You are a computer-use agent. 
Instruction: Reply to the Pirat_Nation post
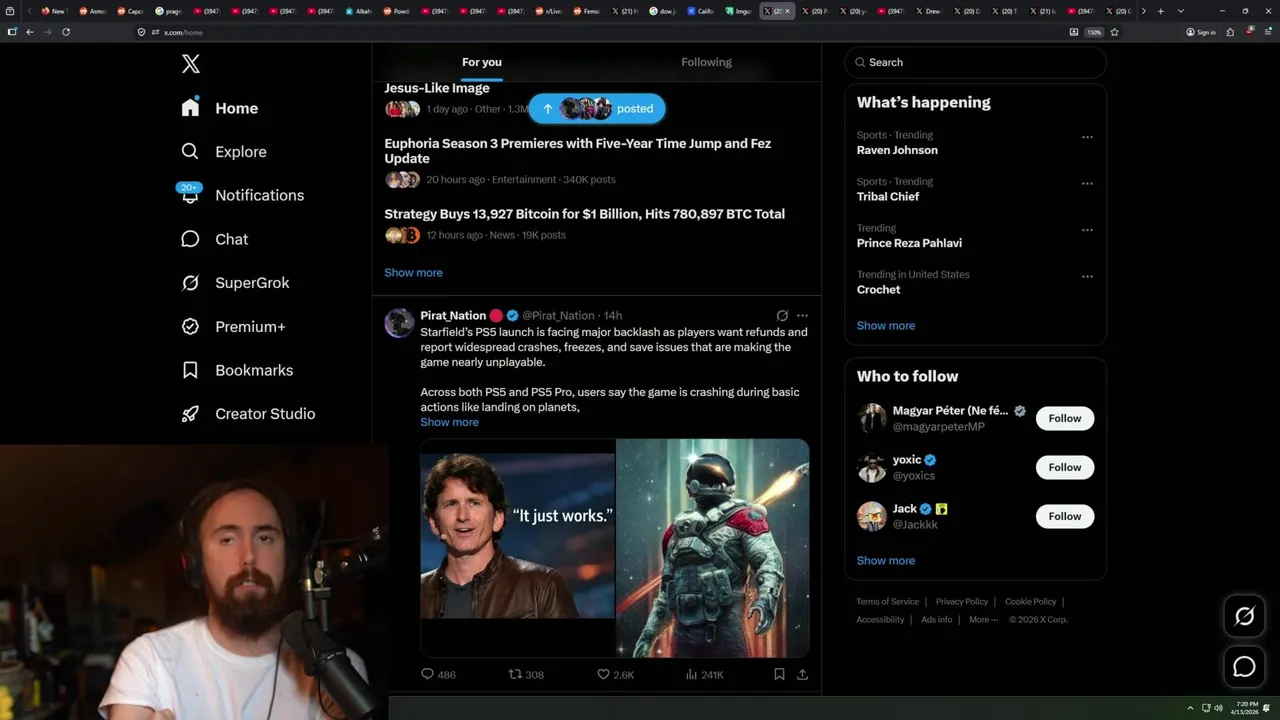(438, 675)
